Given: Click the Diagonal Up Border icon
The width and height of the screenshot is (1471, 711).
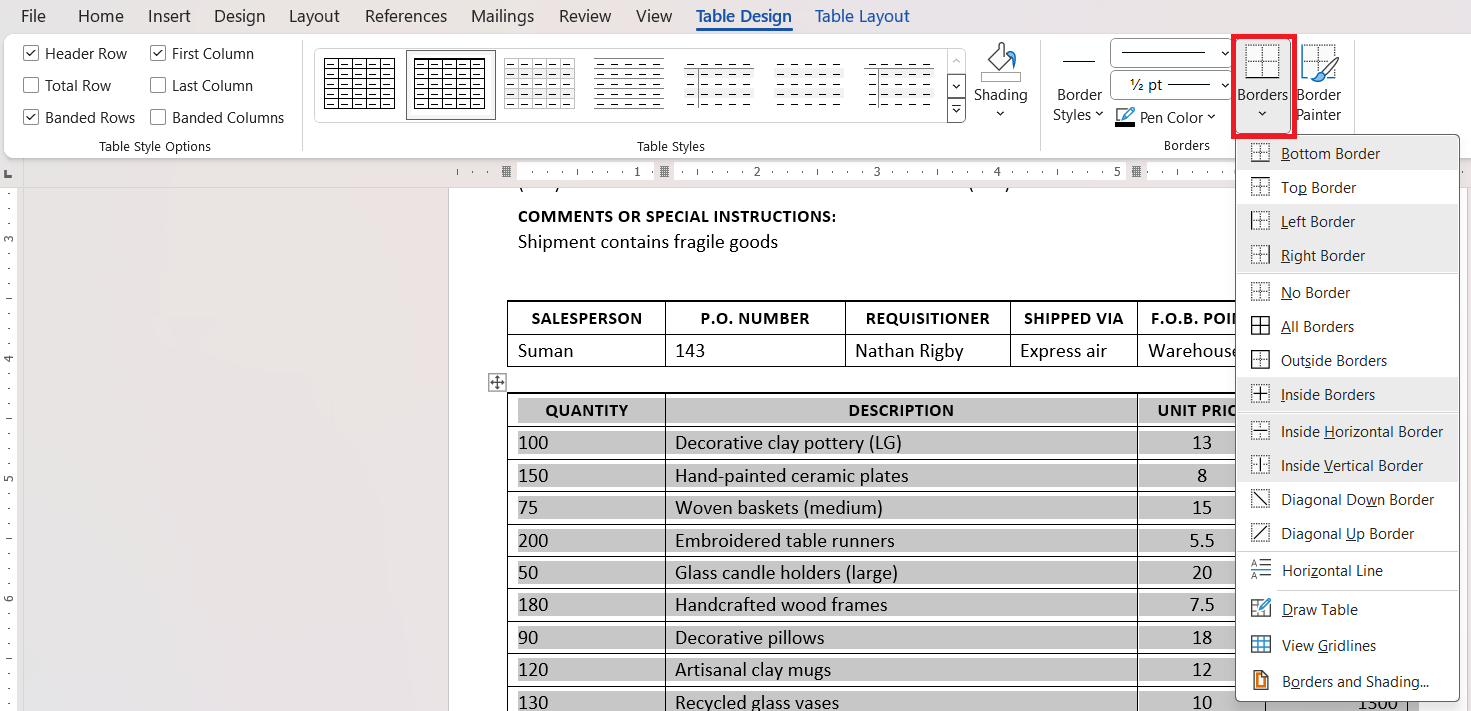Looking at the screenshot, I should click(1261, 534).
